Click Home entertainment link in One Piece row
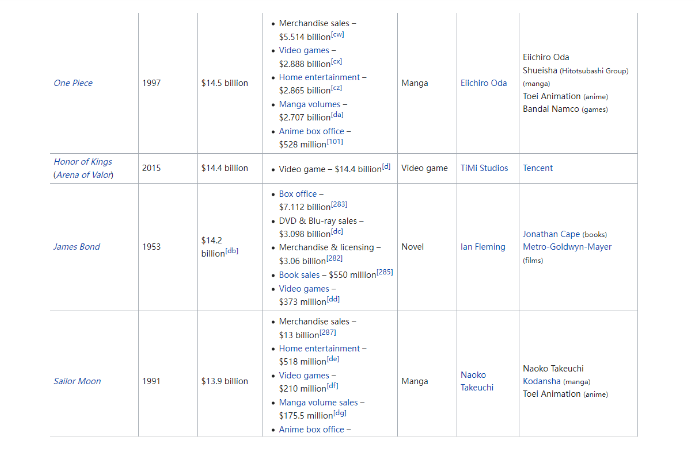Viewport: 695px width, 449px height. (x=319, y=77)
